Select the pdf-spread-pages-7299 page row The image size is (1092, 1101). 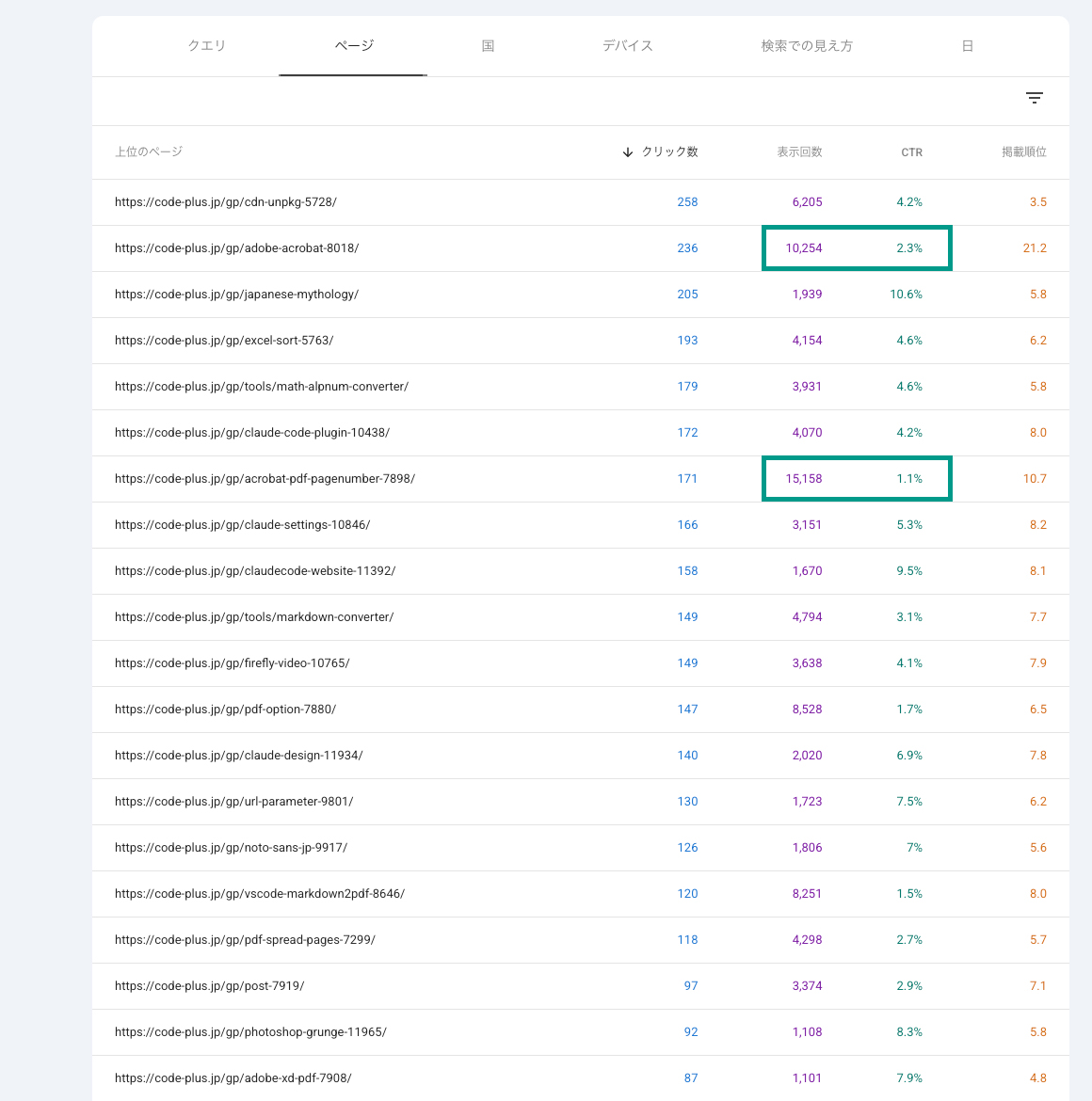pyautogui.click(x=581, y=940)
